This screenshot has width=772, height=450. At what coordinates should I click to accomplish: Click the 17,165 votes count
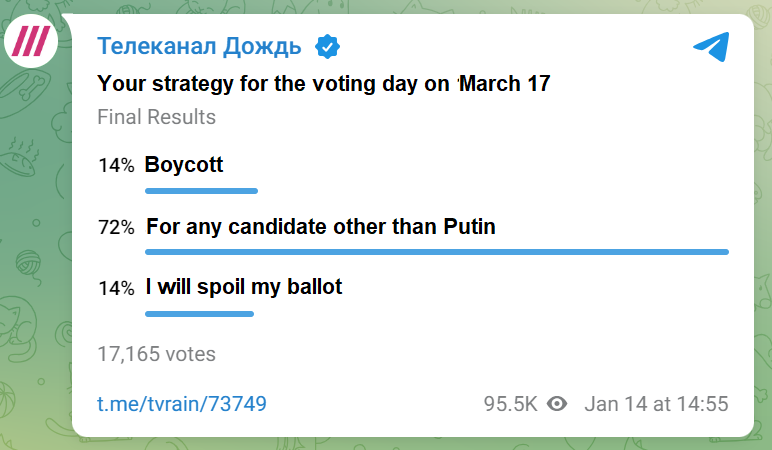[157, 354]
